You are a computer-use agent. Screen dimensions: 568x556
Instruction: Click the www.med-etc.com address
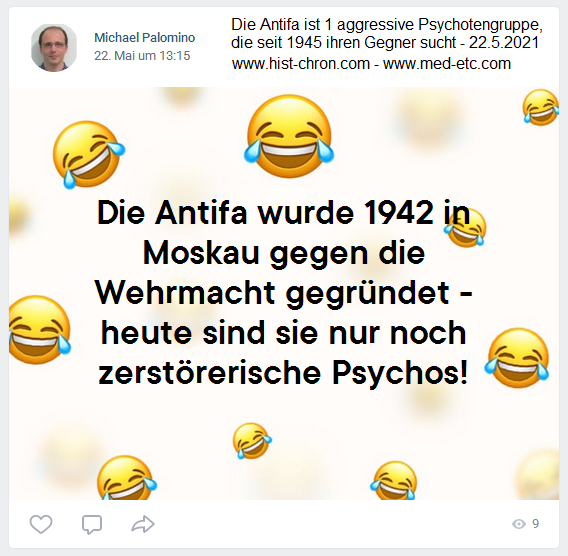(447, 64)
